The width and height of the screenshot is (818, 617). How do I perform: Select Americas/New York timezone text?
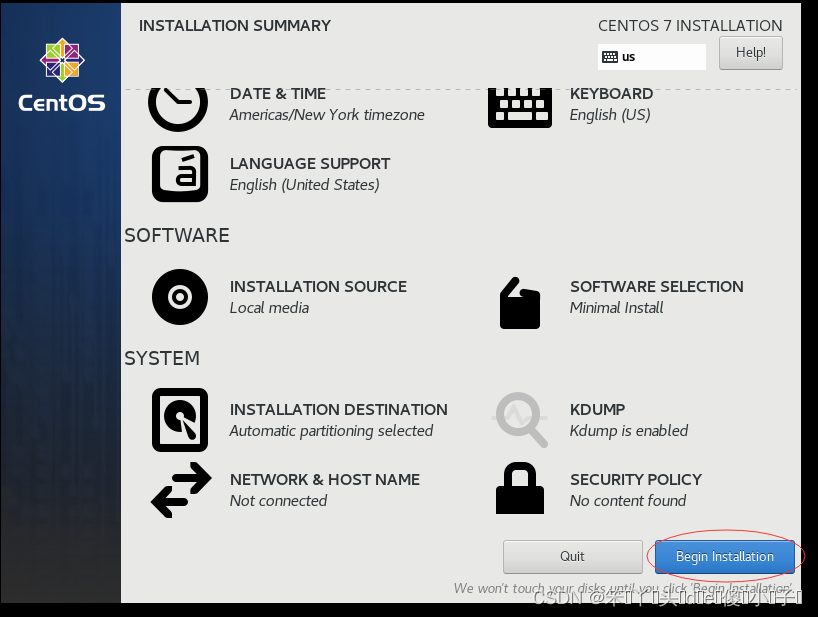(x=327, y=115)
